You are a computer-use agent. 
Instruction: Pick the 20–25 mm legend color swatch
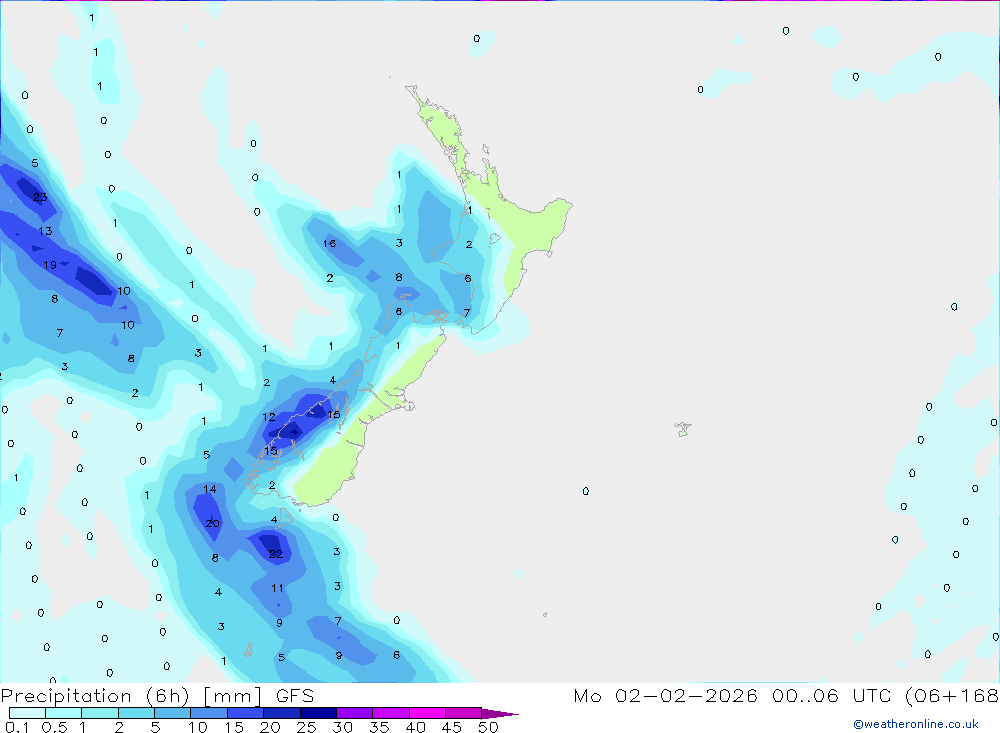282,713
